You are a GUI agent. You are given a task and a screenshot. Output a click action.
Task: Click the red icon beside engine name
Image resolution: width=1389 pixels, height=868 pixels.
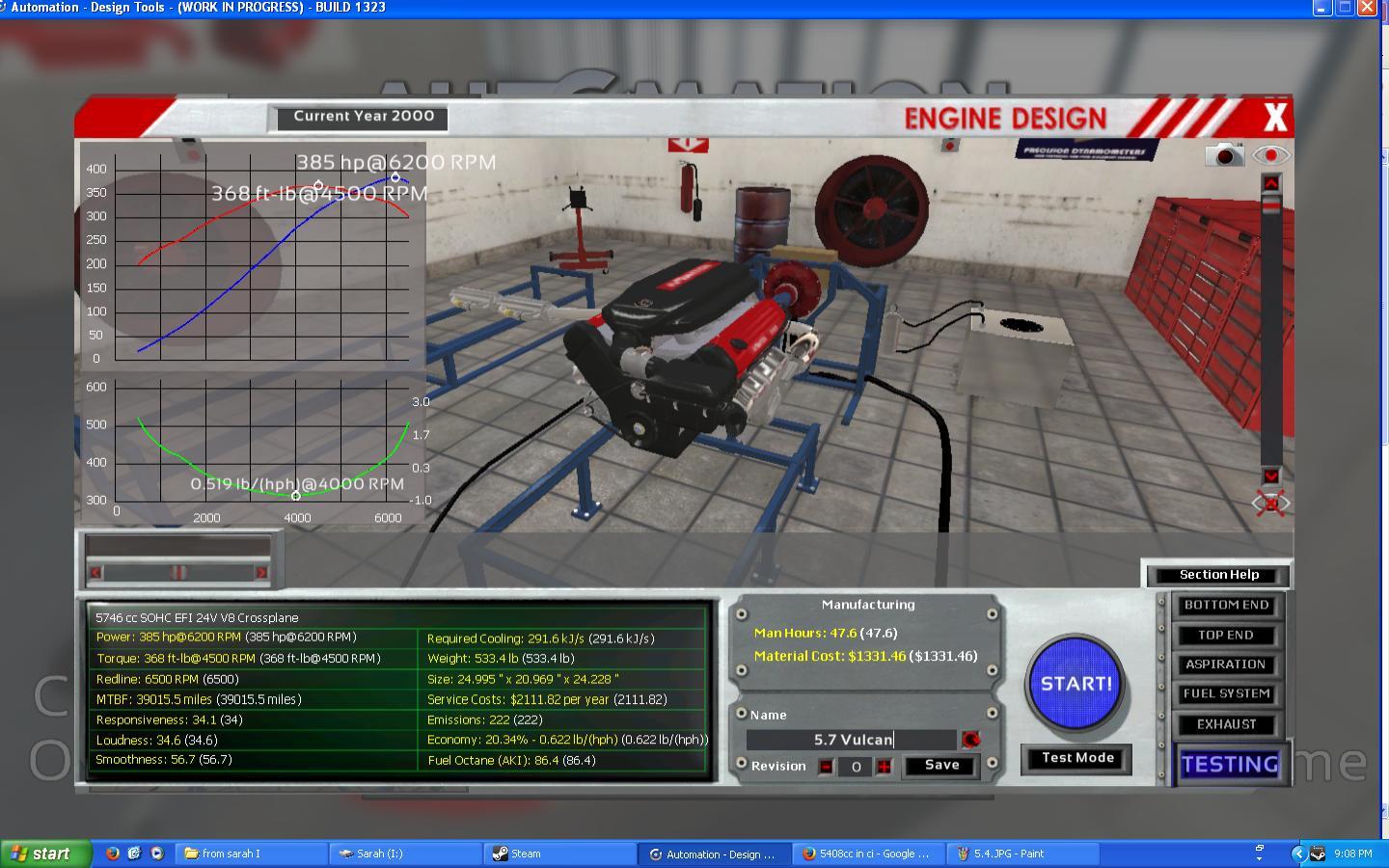point(970,740)
